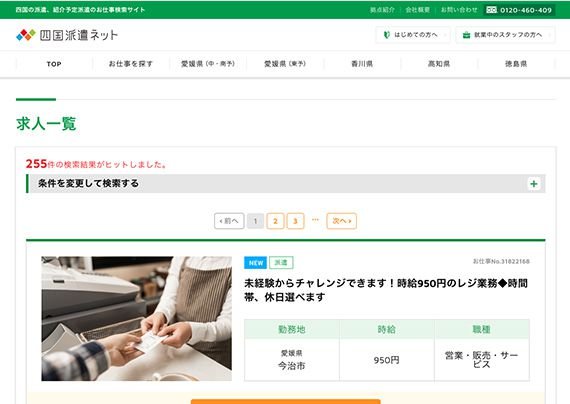Open the お仕事を探す menu item
The height and width of the screenshot is (404, 570).
[131, 64]
